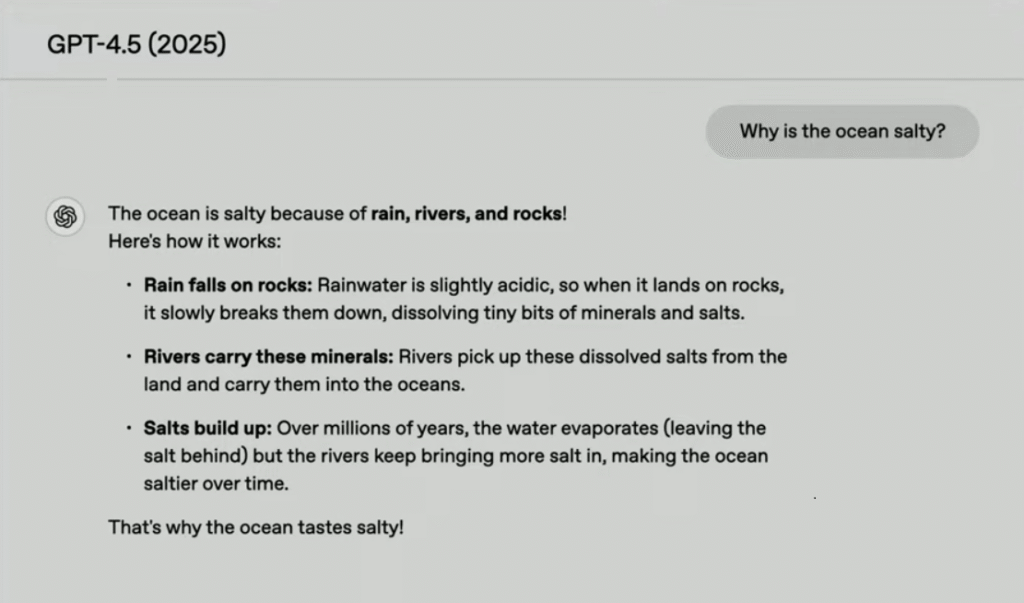Screen dimensions: 1024x603
Task: Select the 'Salts build up:' heading
Action: click(208, 428)
